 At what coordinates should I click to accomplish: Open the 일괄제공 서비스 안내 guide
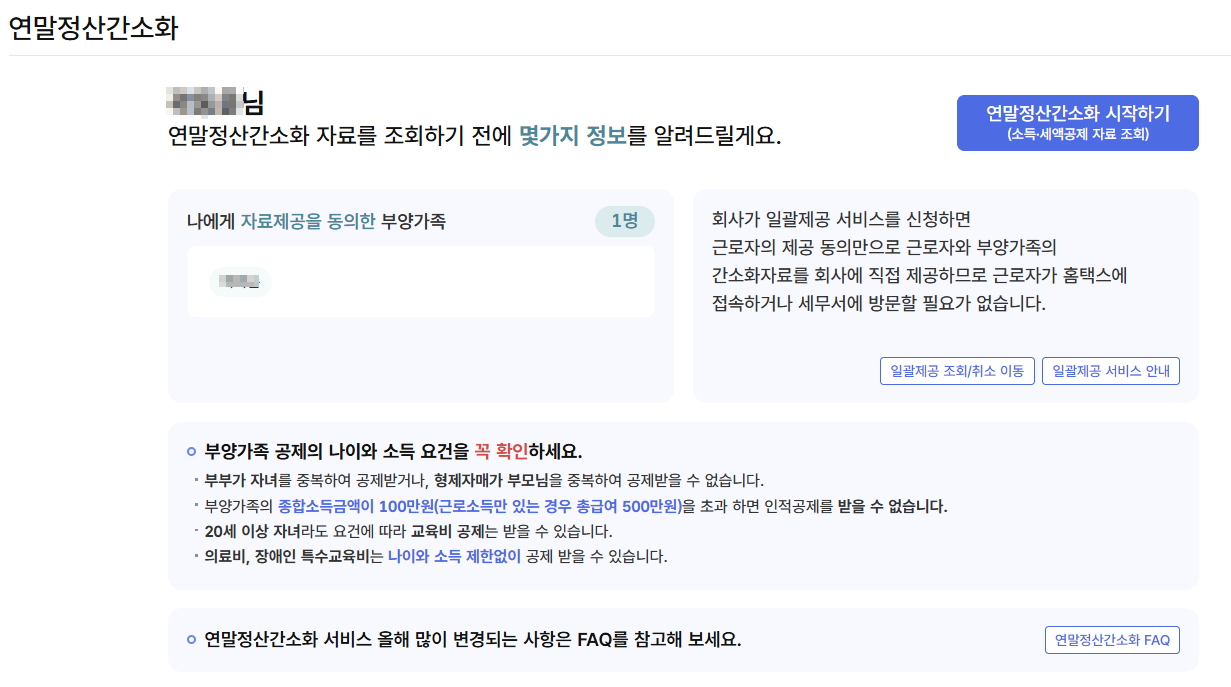[1111, 370]
